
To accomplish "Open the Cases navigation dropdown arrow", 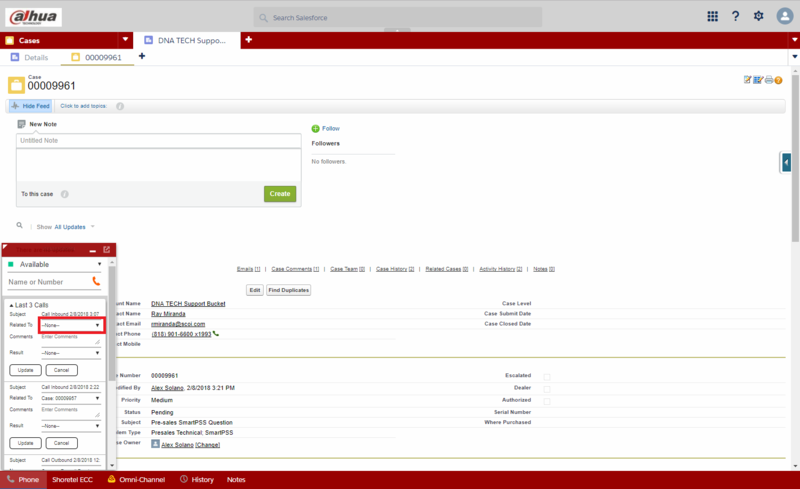I will 125,39.
